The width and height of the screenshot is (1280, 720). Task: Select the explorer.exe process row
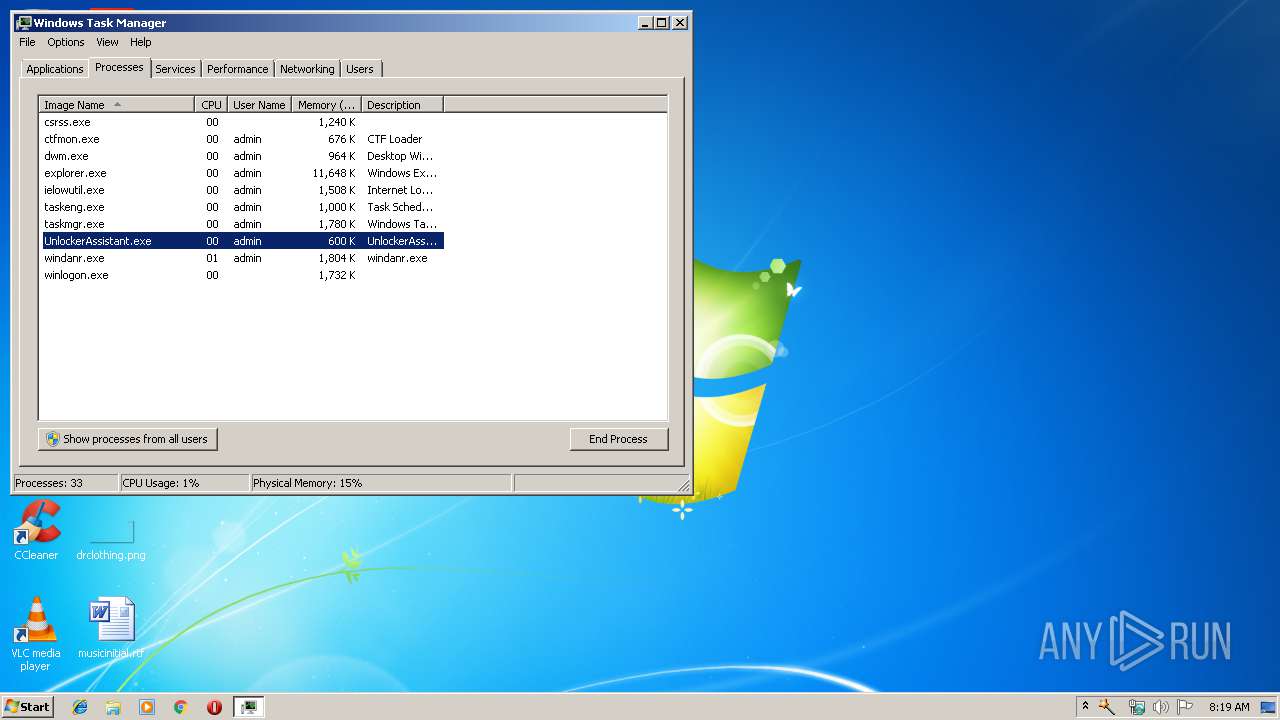click(x=241, y=173)
